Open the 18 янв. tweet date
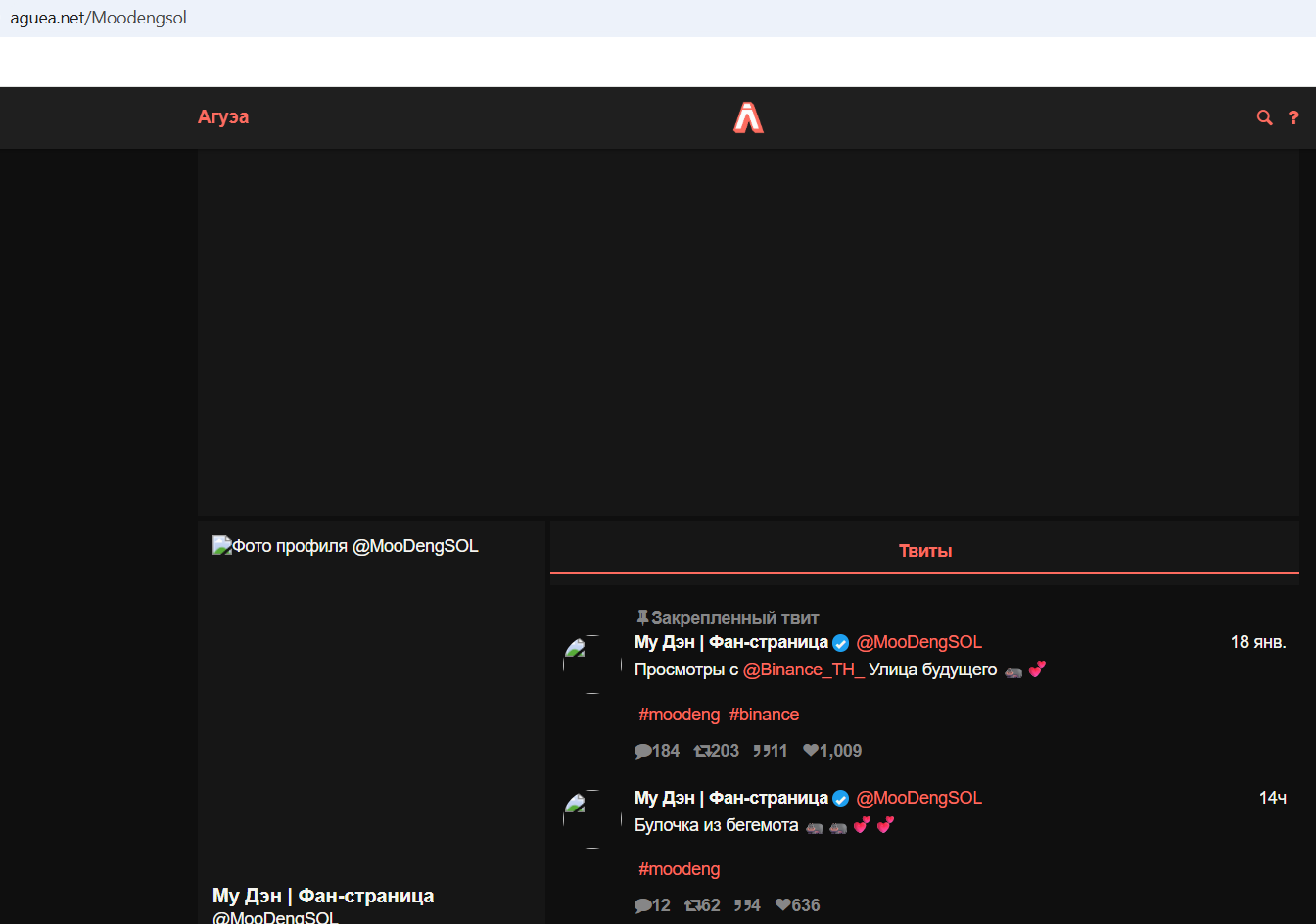The image size is (1316, 924). (x=1258, y=642)
